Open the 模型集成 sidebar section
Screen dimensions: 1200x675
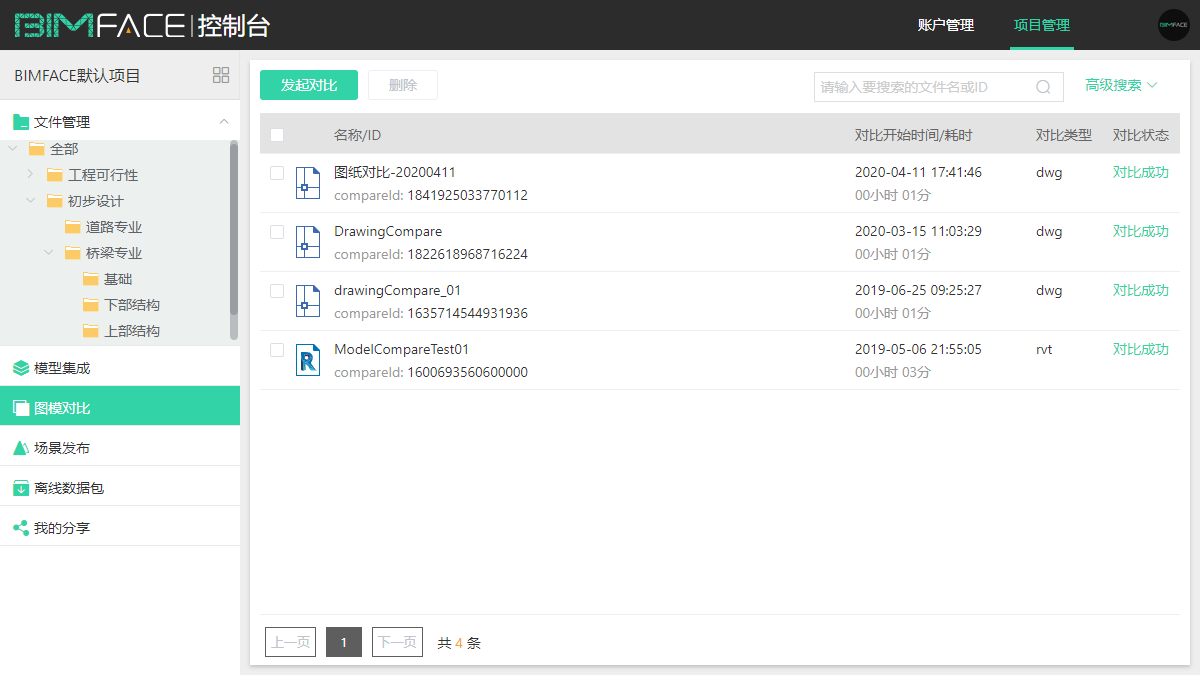click(x=62, y=368)
